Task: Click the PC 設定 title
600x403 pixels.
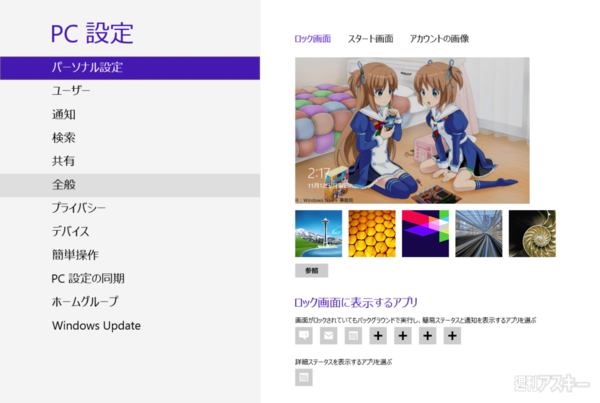Action: point(92,33)
